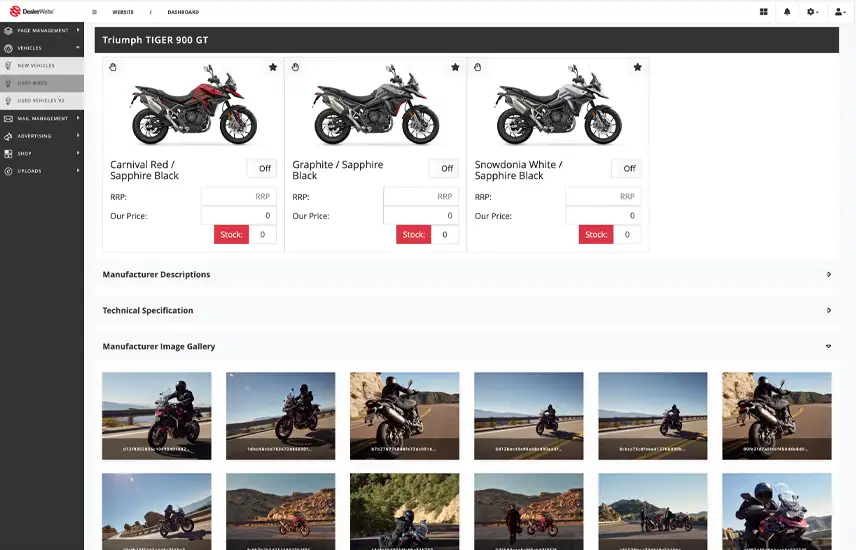Focus RRP field for Graphite variant
856x550 pixels.
click(421, 197)
